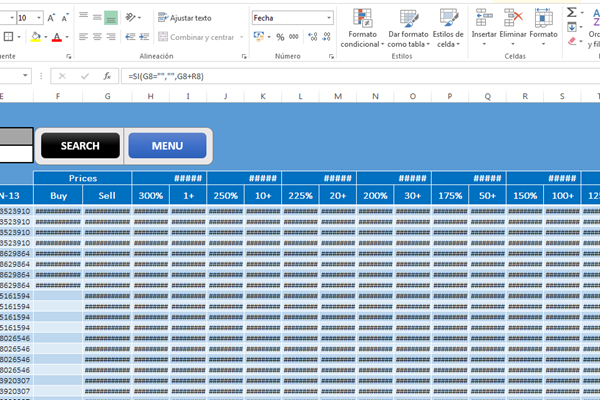Click the Increase Indent icon

[x=145, y=37]
